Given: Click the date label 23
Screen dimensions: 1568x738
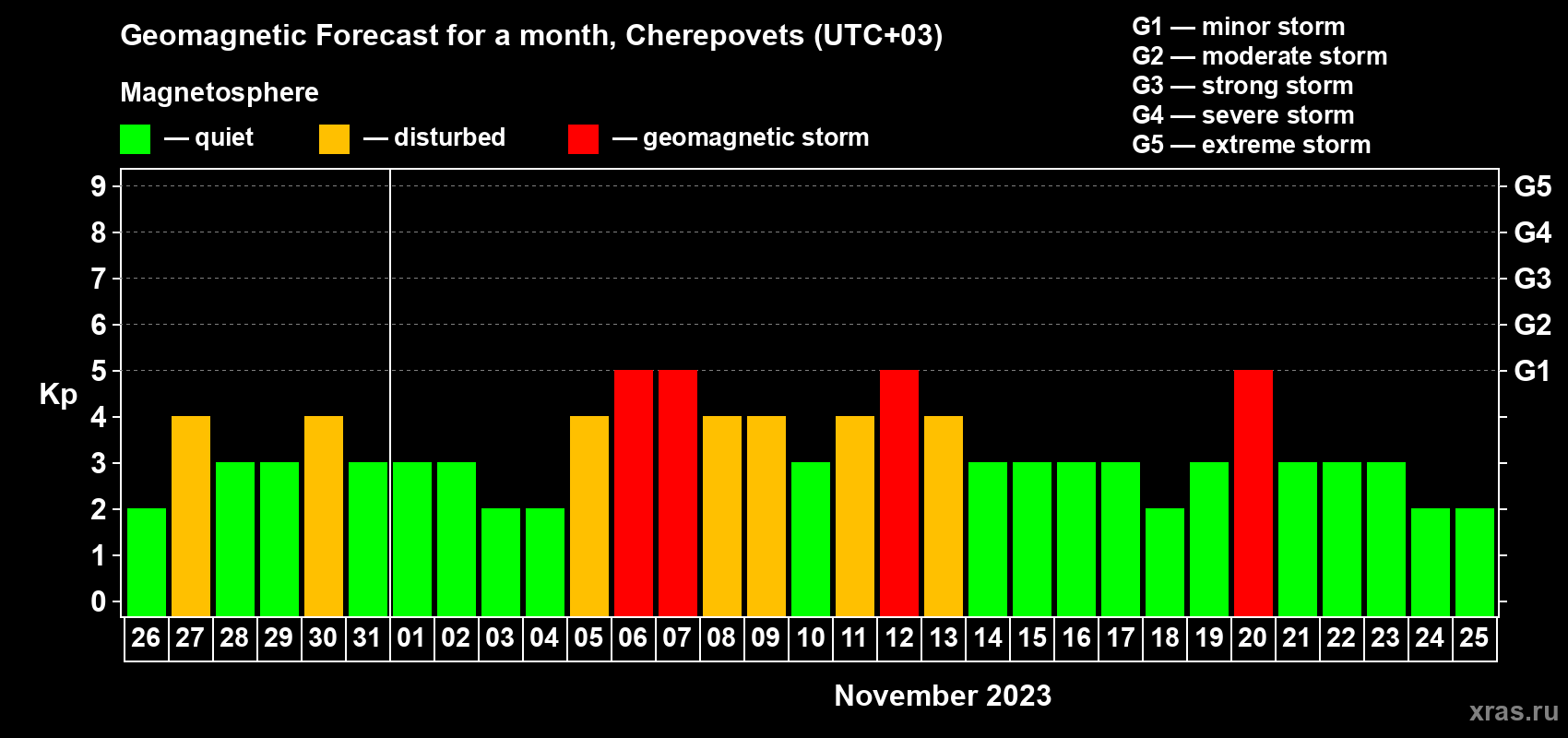Looking at the screenshot, I should (x=1385, y=637).
